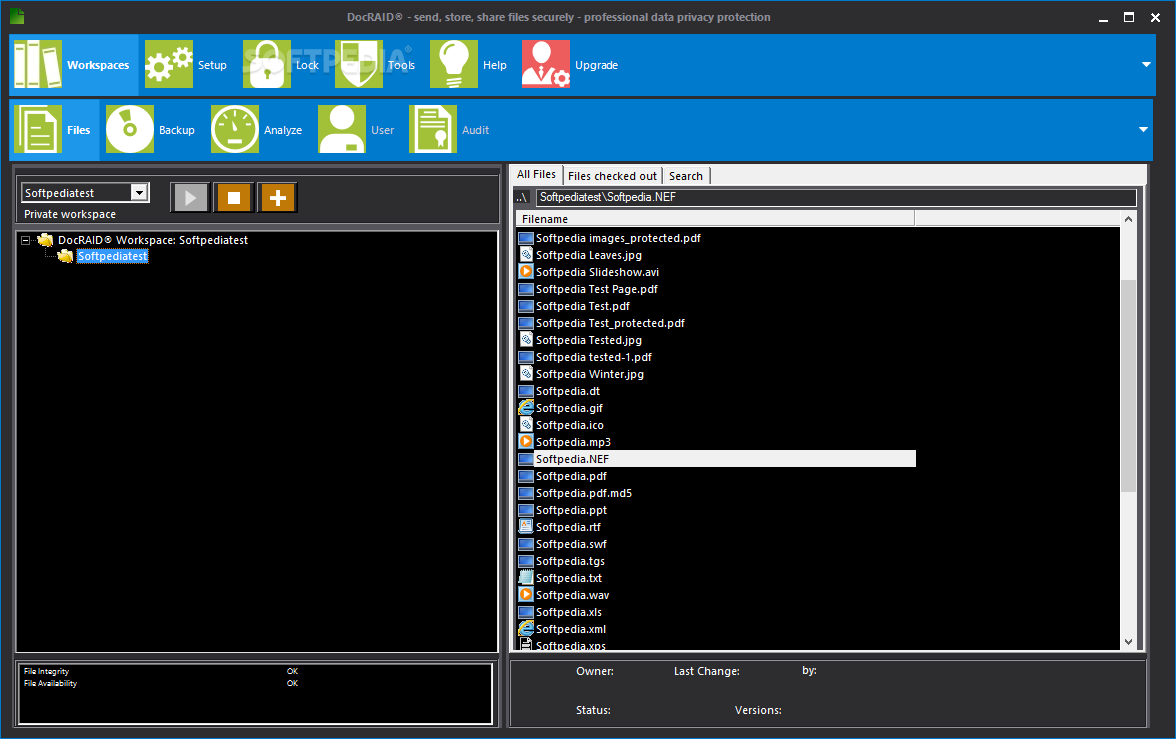Open the Setup menu label
This screenshot has height=739, width=1176.
point(212,65)
